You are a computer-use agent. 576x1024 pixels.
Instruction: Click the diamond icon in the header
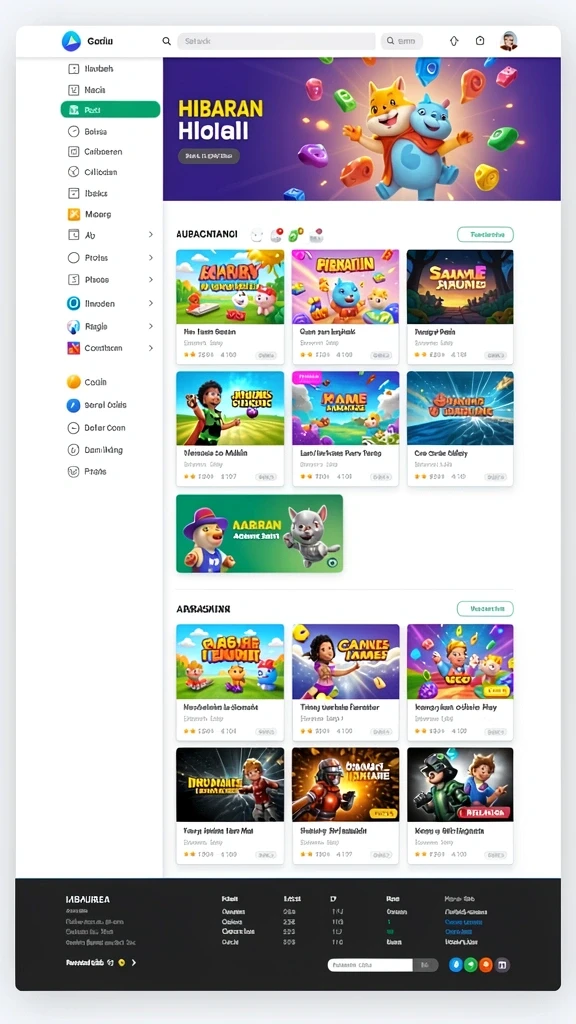(x=454, y=40)
